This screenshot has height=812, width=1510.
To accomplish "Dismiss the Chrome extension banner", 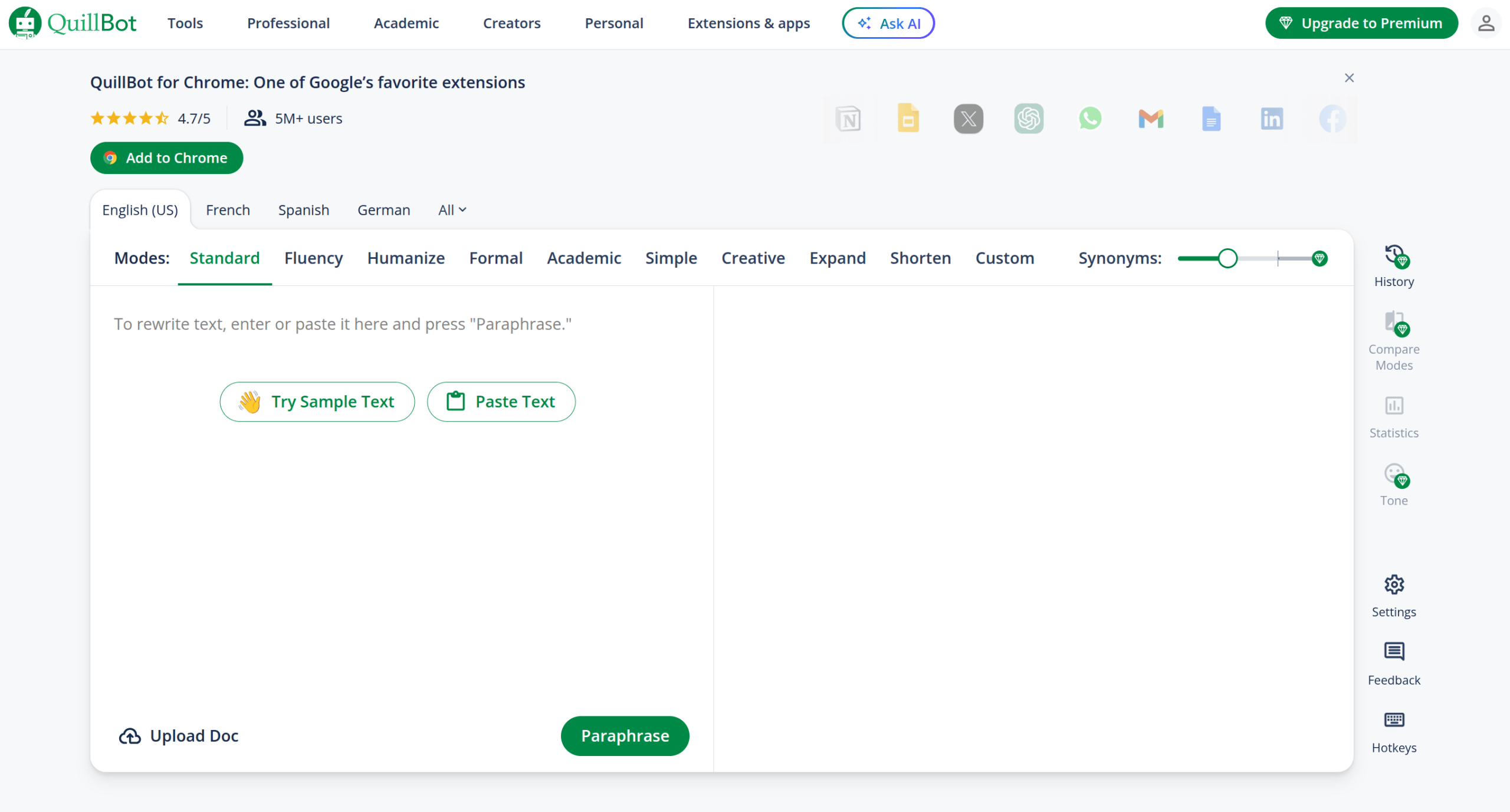I will (1349, 78).
